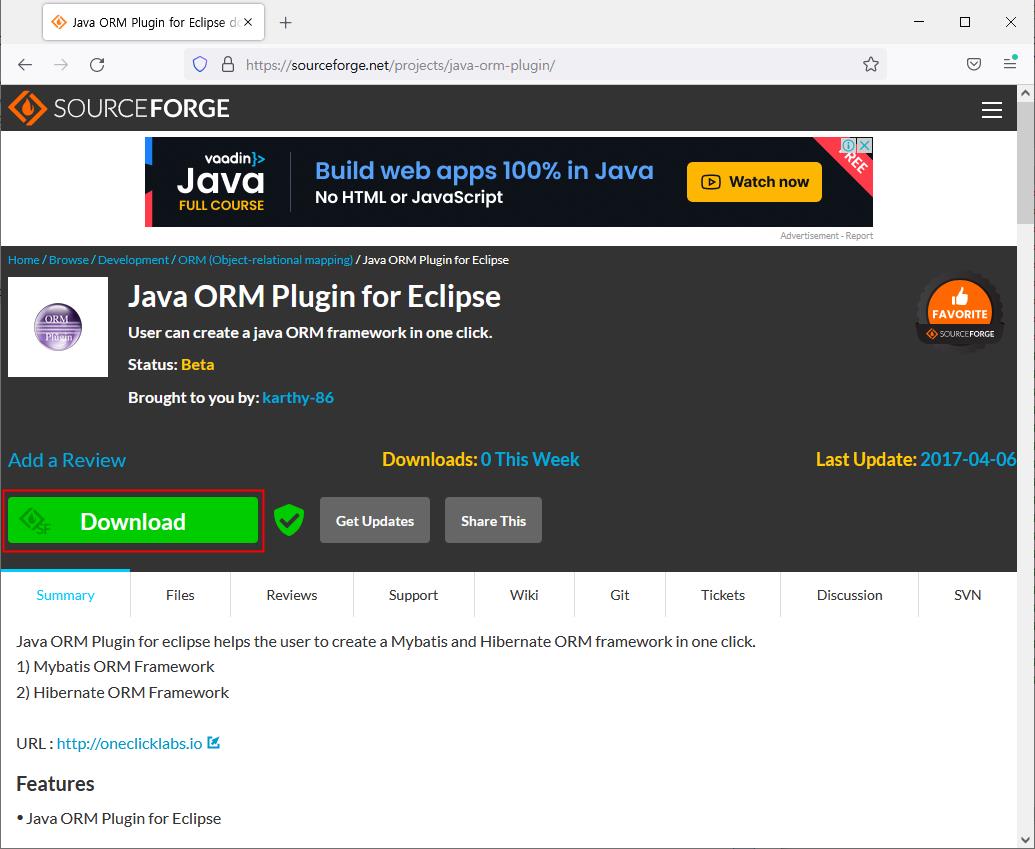Select the Summary tab

(65, 595)
